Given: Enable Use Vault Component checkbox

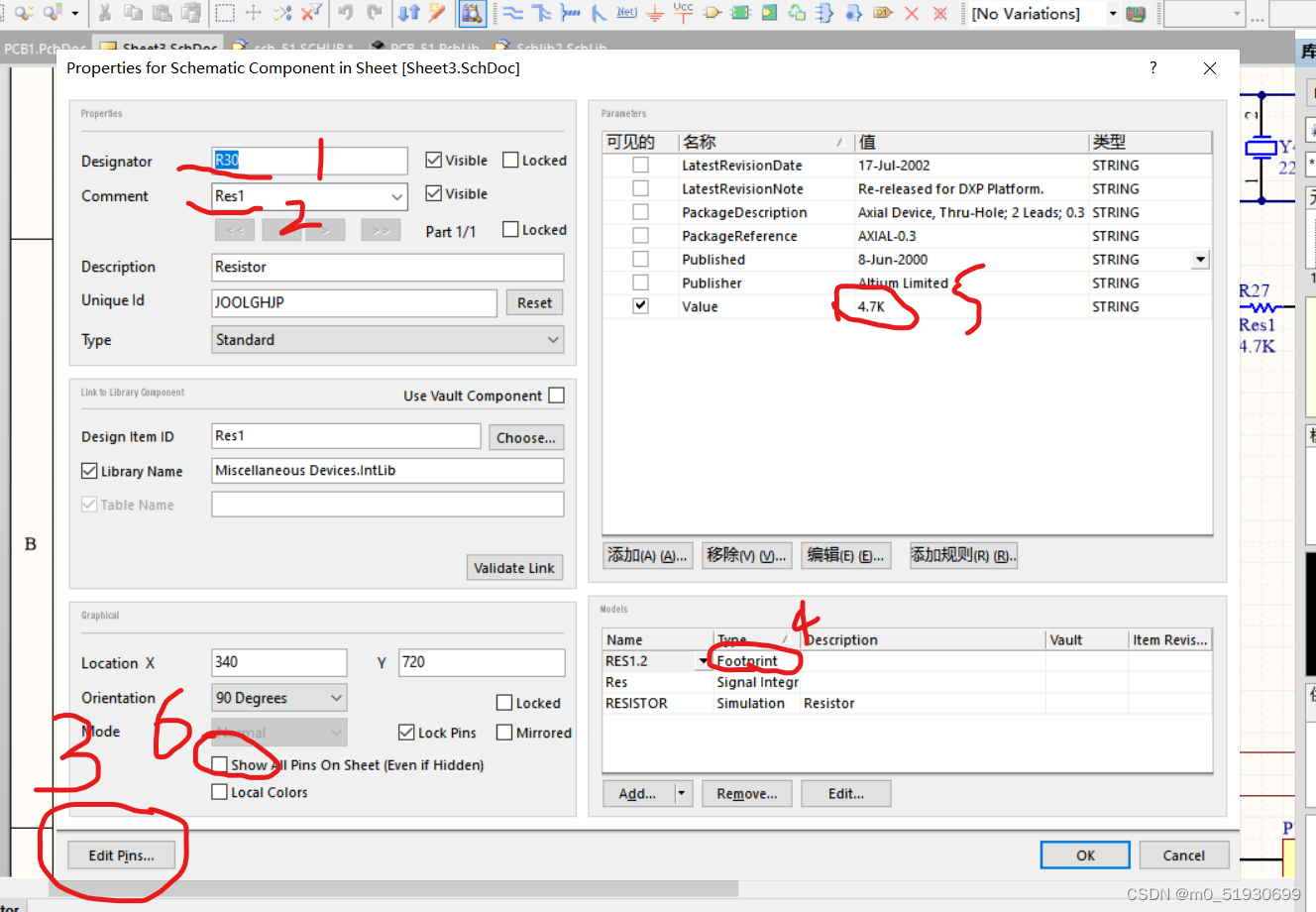Looking at the screenshot, I should coord(557,395).
